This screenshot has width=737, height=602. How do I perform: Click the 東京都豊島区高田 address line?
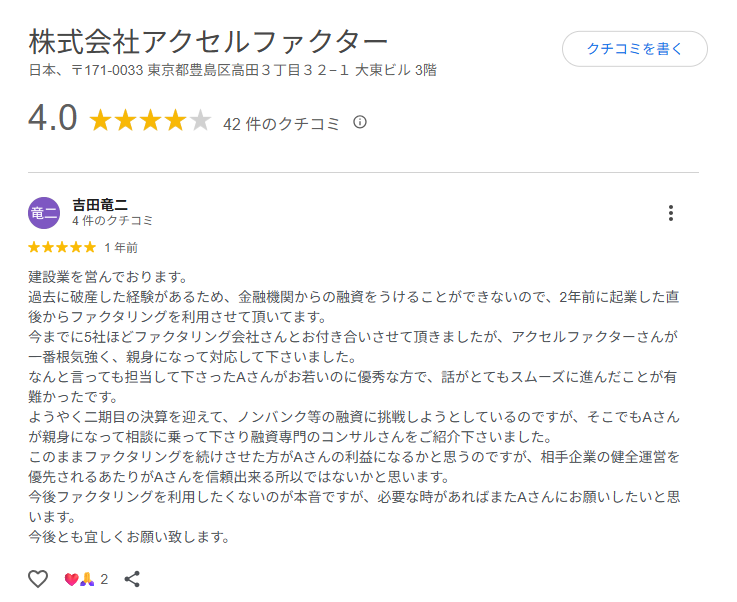(232, 71)
